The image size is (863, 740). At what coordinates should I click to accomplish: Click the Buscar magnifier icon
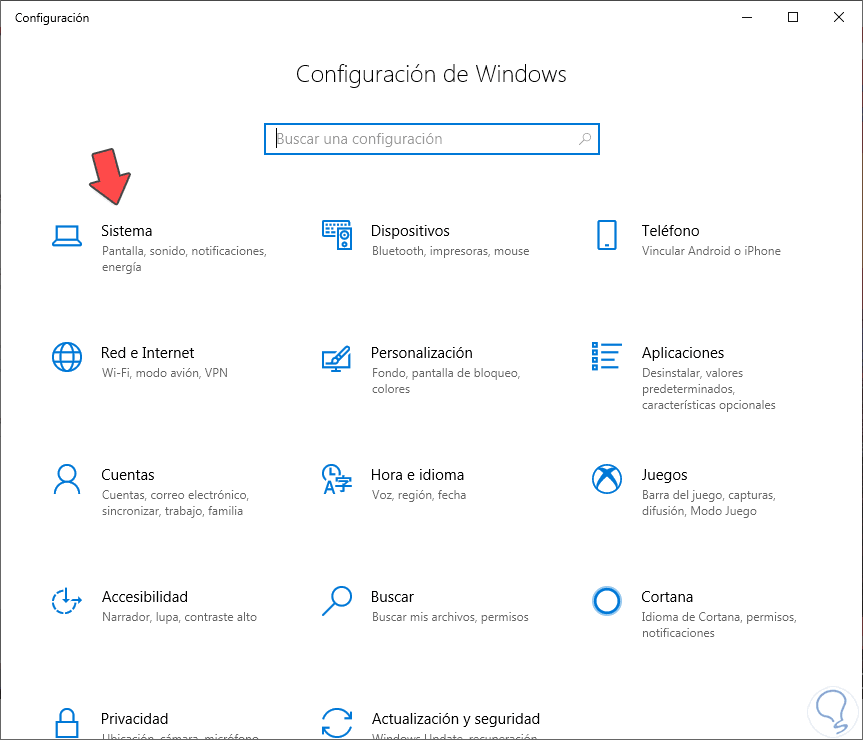coord(337,601)
